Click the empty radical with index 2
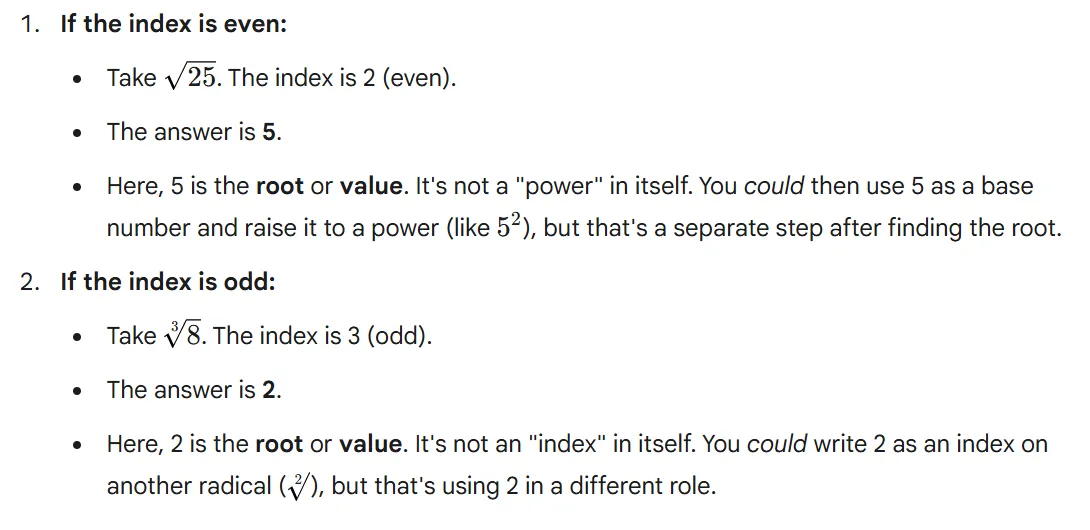The height and width of the screenshot is (530, 1090). pyautogui.click(x=298, y=487)
